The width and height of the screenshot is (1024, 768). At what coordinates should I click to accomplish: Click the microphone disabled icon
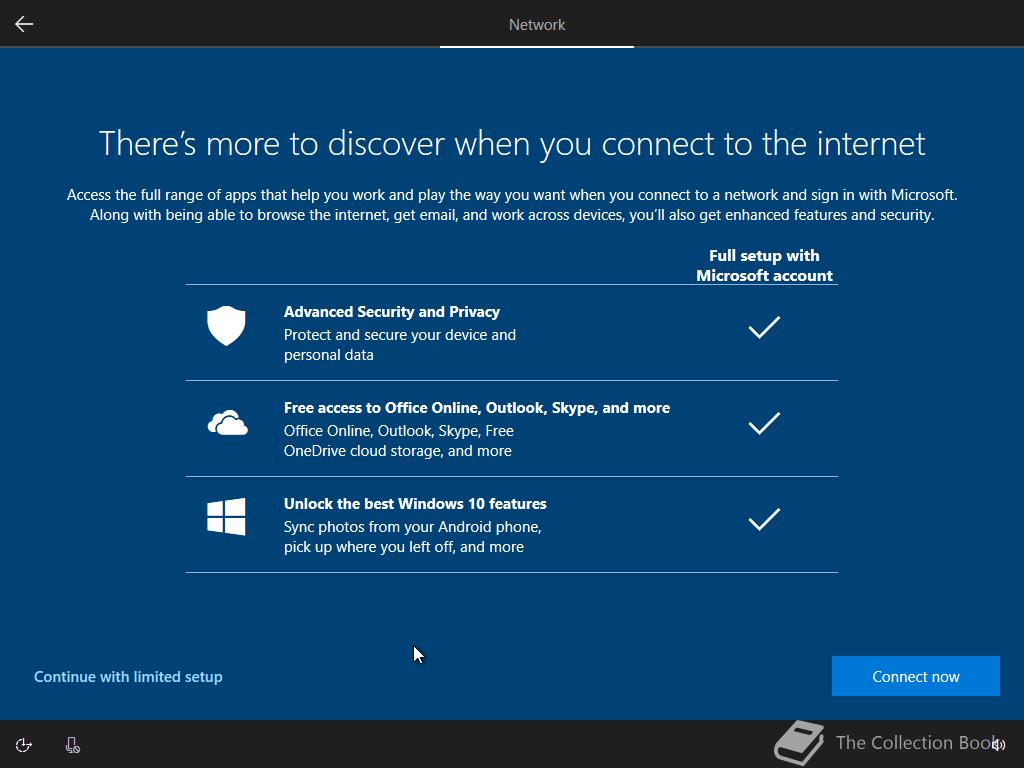click(72, 745)
